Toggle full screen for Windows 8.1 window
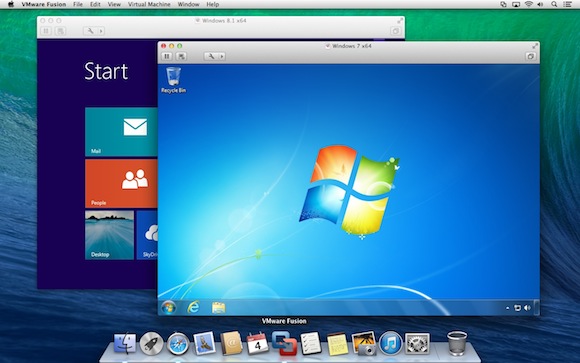 pos(400,20)
